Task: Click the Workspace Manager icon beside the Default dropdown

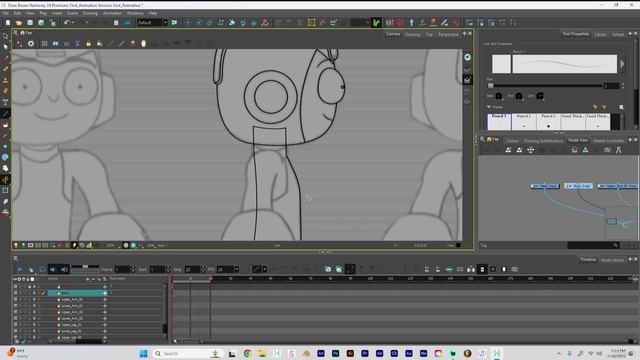Action: coord(174,23)
